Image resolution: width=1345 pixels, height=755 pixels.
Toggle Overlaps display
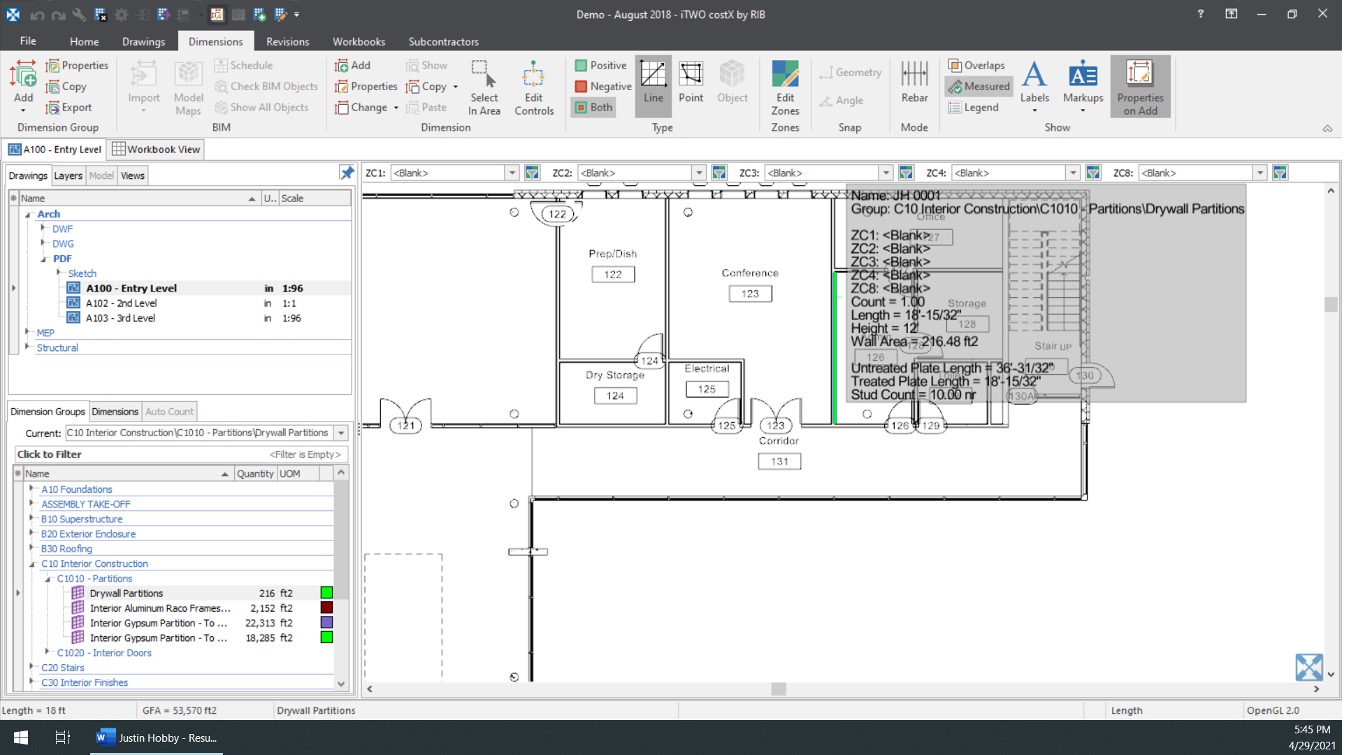click(x=977, y=65)
